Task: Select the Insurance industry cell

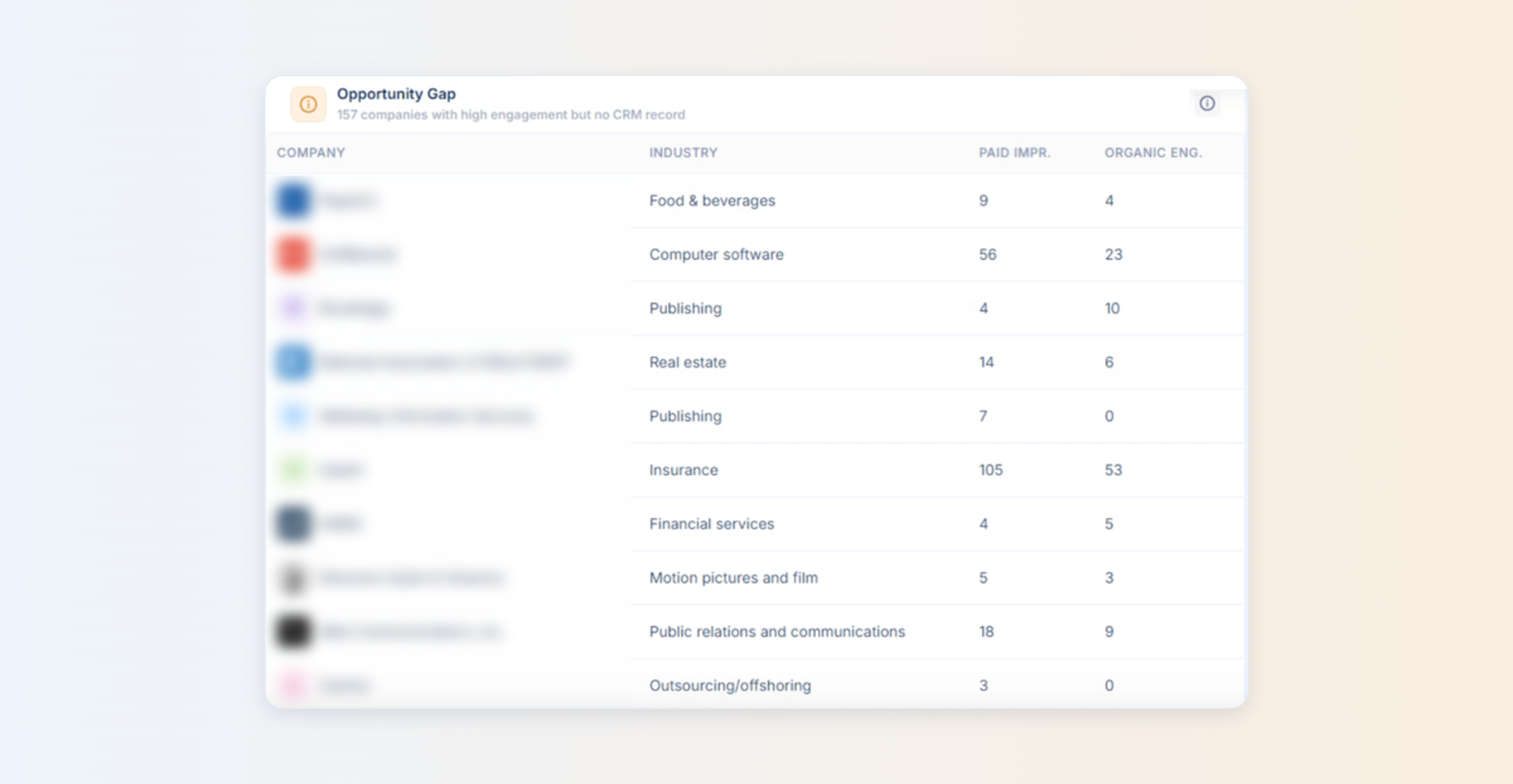Action: 683,470
